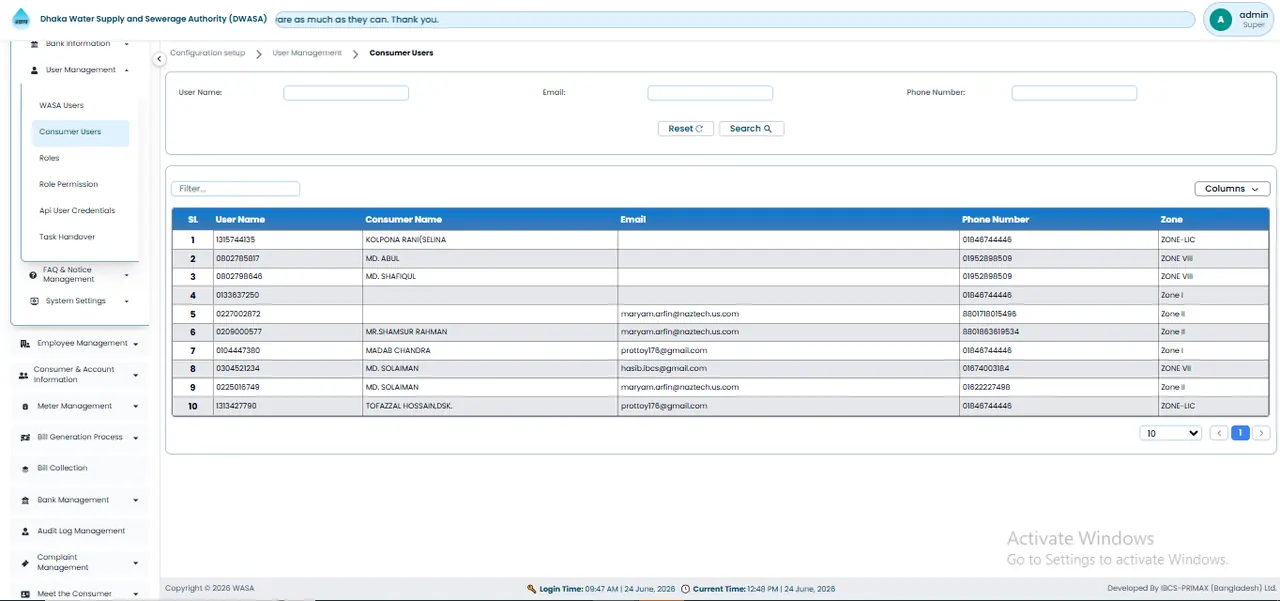The image size is (1280, 601).
Task: Click the Complaint Management icon
Action: pyautogui.click(x=25, y=562)
